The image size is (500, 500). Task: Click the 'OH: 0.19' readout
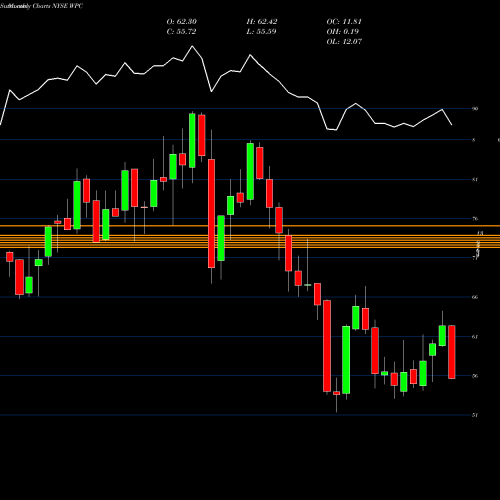(343, 32)
